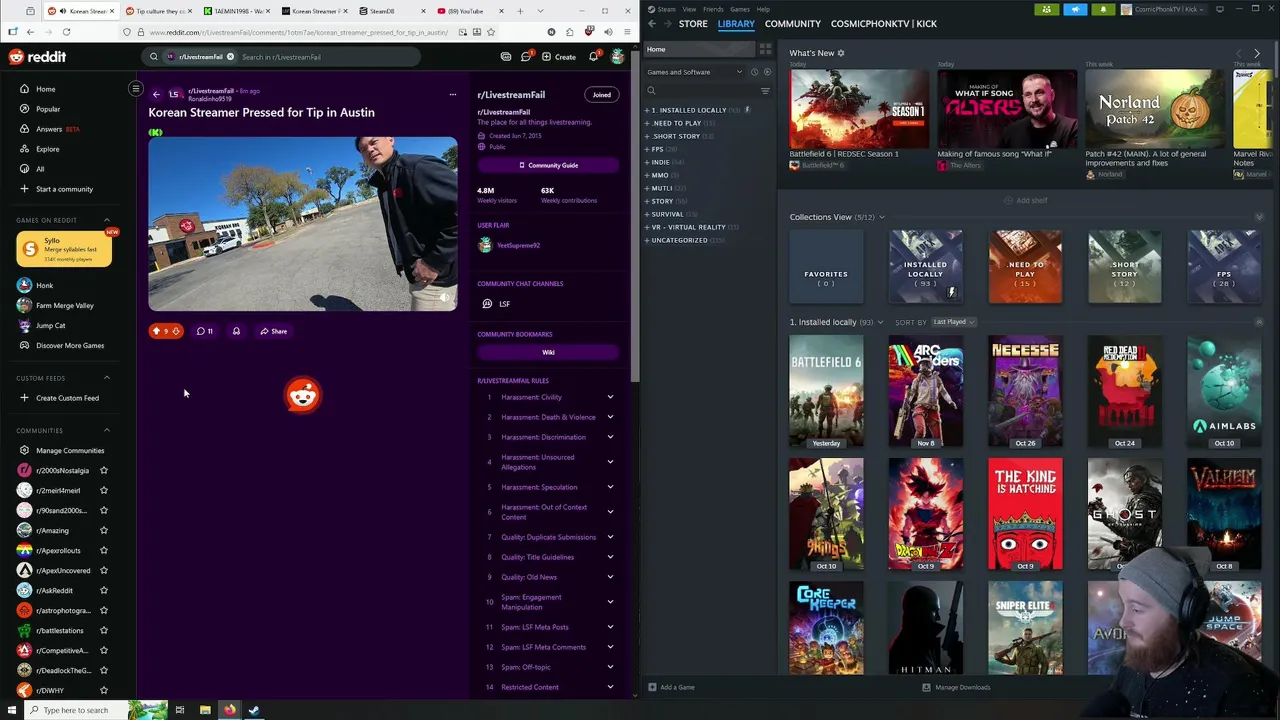Image resolution: width=1280 pixels, height=720 pixels.
Task: Expand rule Harassment: Civility
Action: pyautogui.click(x=610, y=397)
